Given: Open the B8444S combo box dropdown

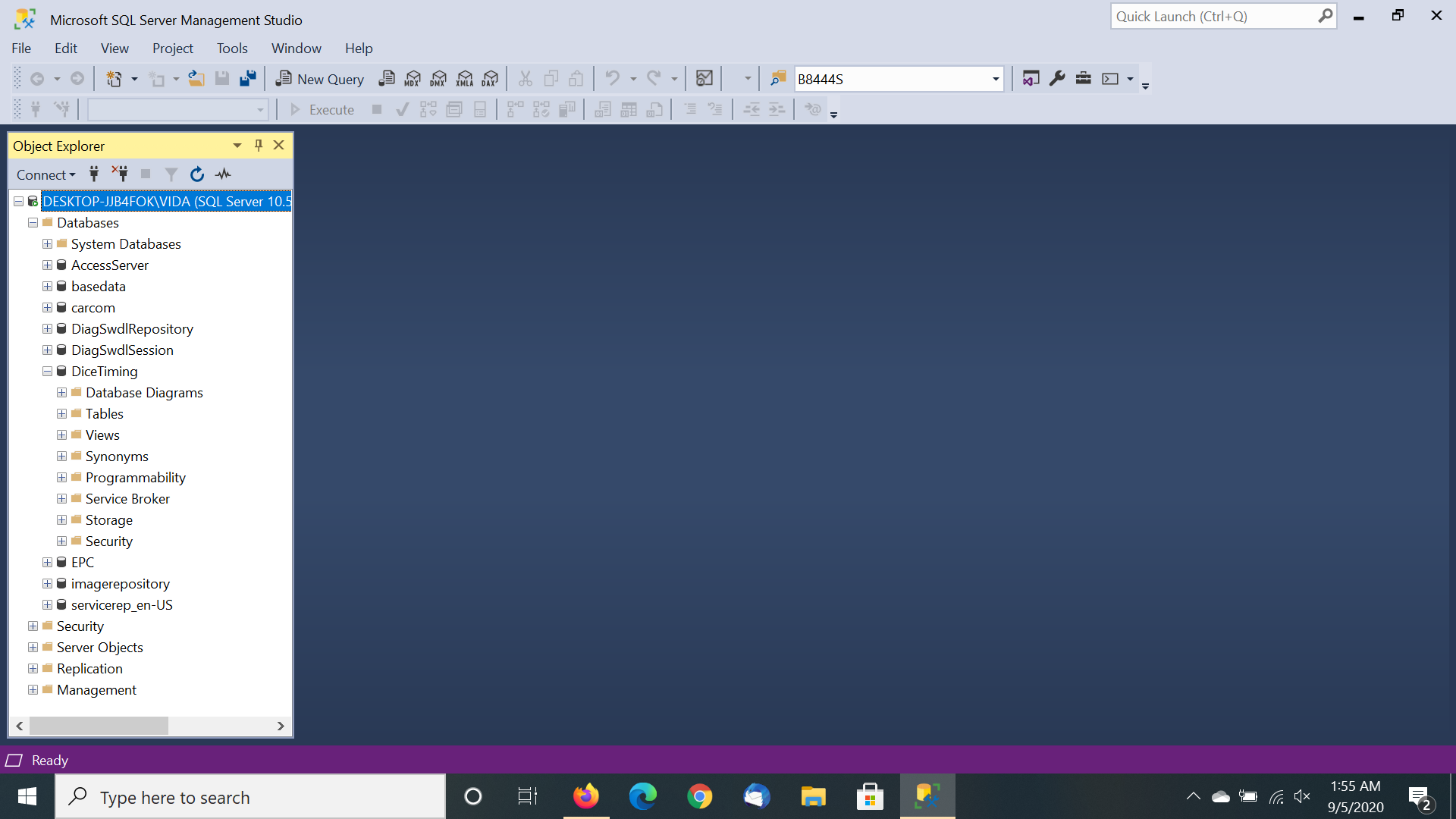Looking at the screenshot, I should pyautogui.click(x=996, y=79).
